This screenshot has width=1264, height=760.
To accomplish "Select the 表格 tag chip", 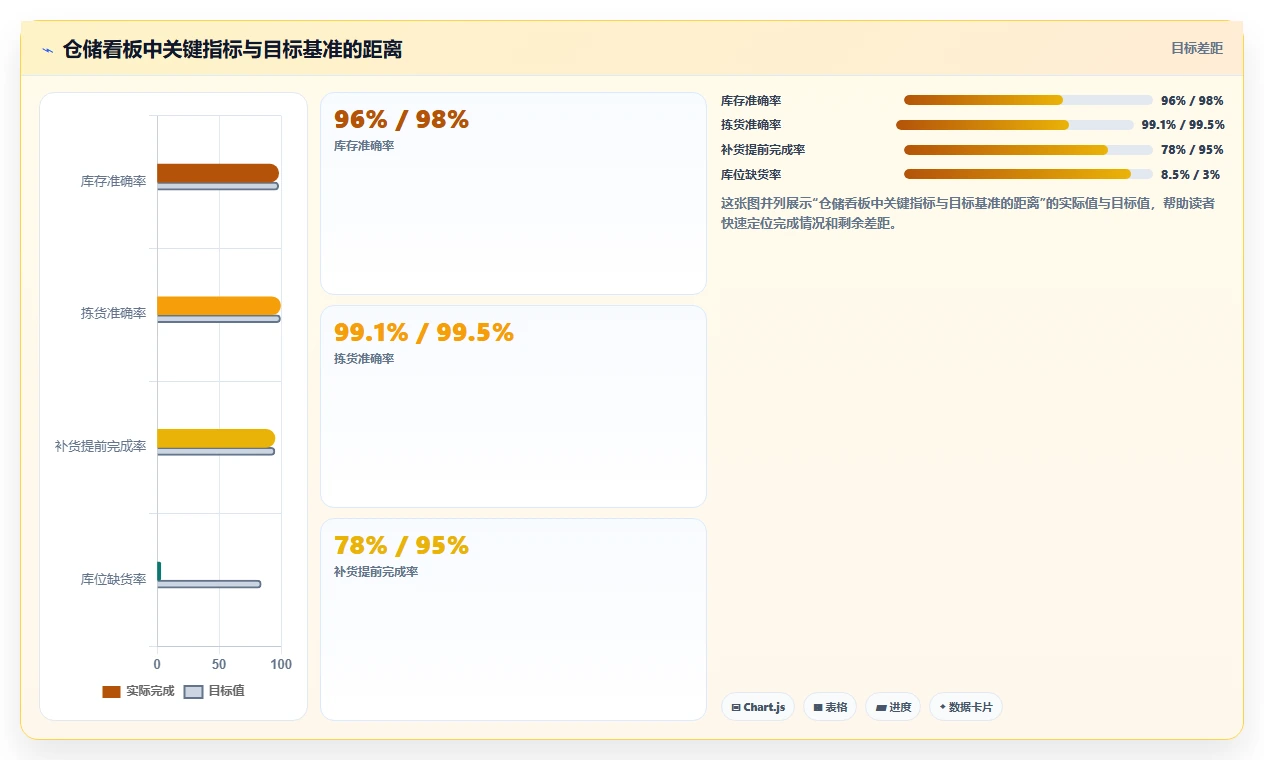I will click(830, 707).
